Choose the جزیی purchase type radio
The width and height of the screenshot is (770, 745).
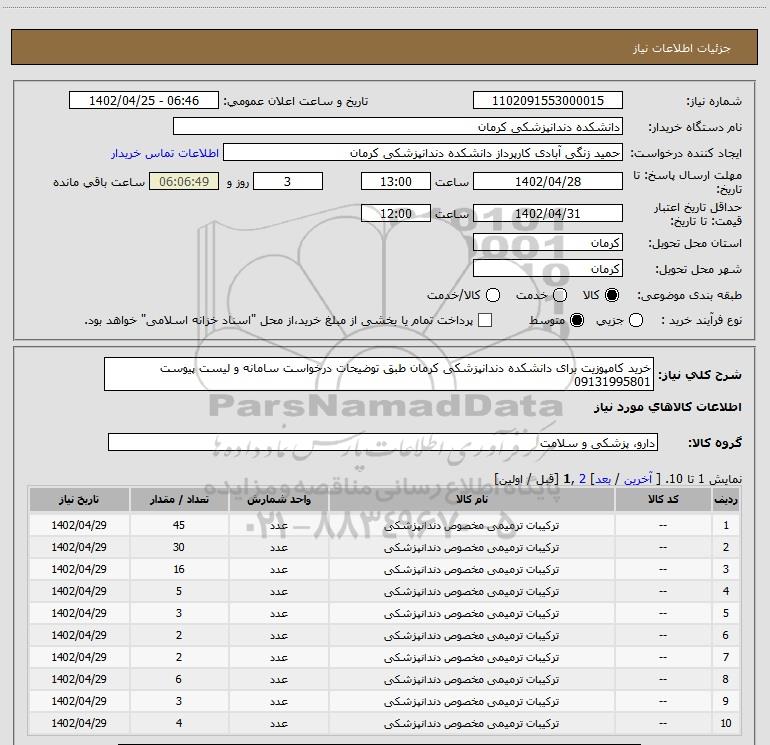(635, 320)
